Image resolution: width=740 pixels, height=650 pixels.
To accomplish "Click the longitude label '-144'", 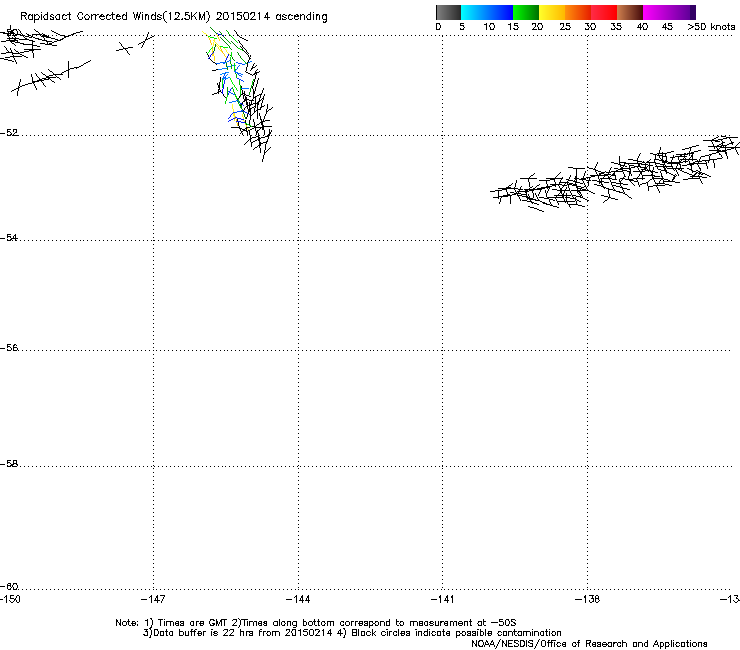I will 298,599.
